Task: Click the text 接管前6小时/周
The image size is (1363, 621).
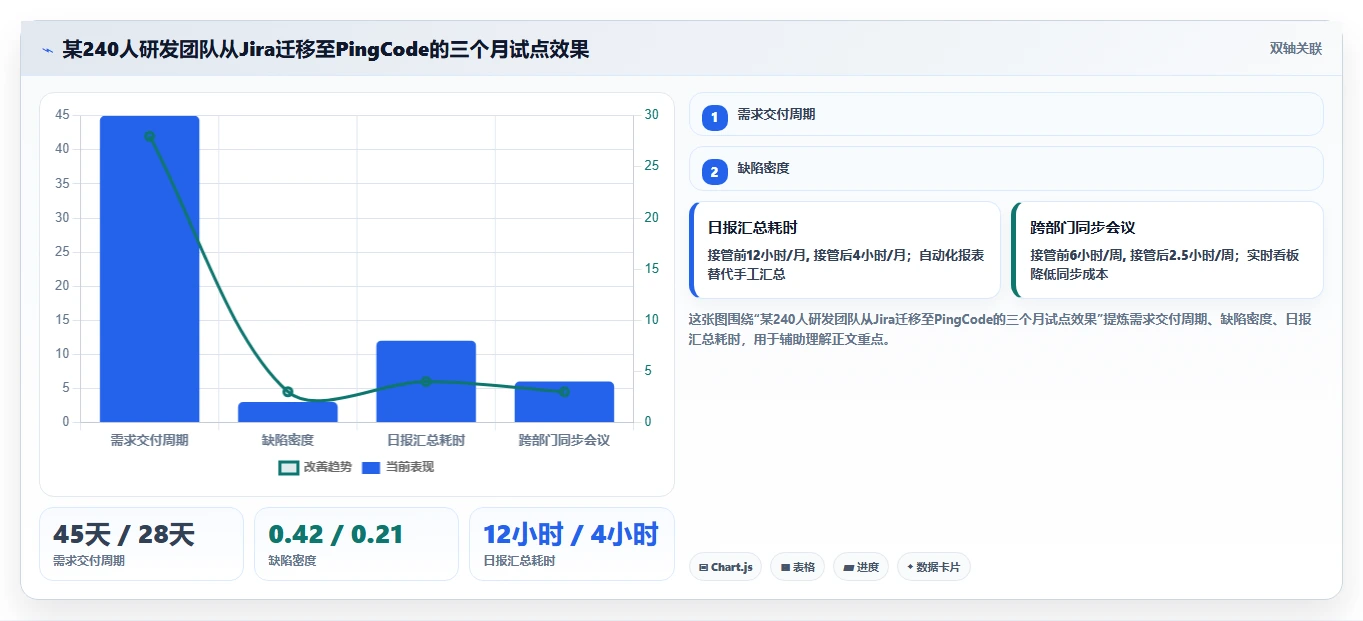Action: coord(1079,256)
